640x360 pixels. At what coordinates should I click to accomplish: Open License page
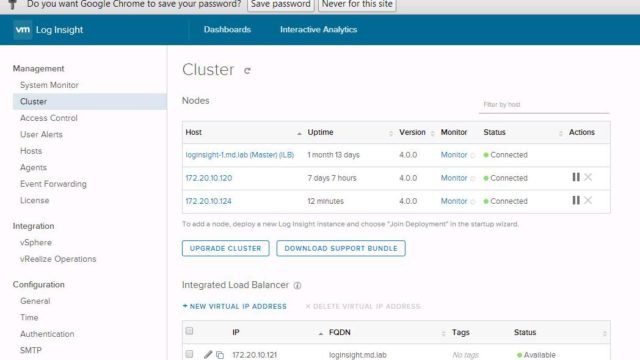tap(35, 200)
